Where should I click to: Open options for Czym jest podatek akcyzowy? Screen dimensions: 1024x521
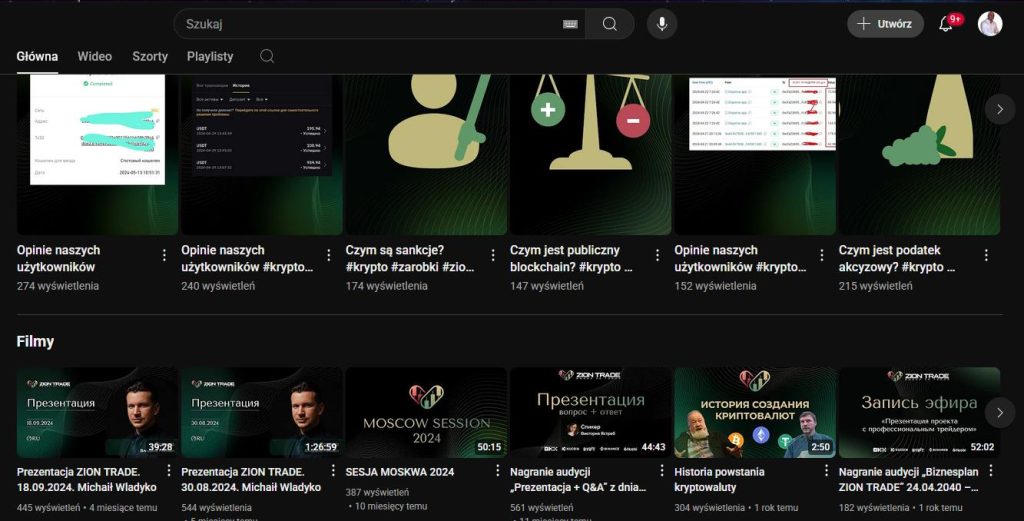(986, 255)
